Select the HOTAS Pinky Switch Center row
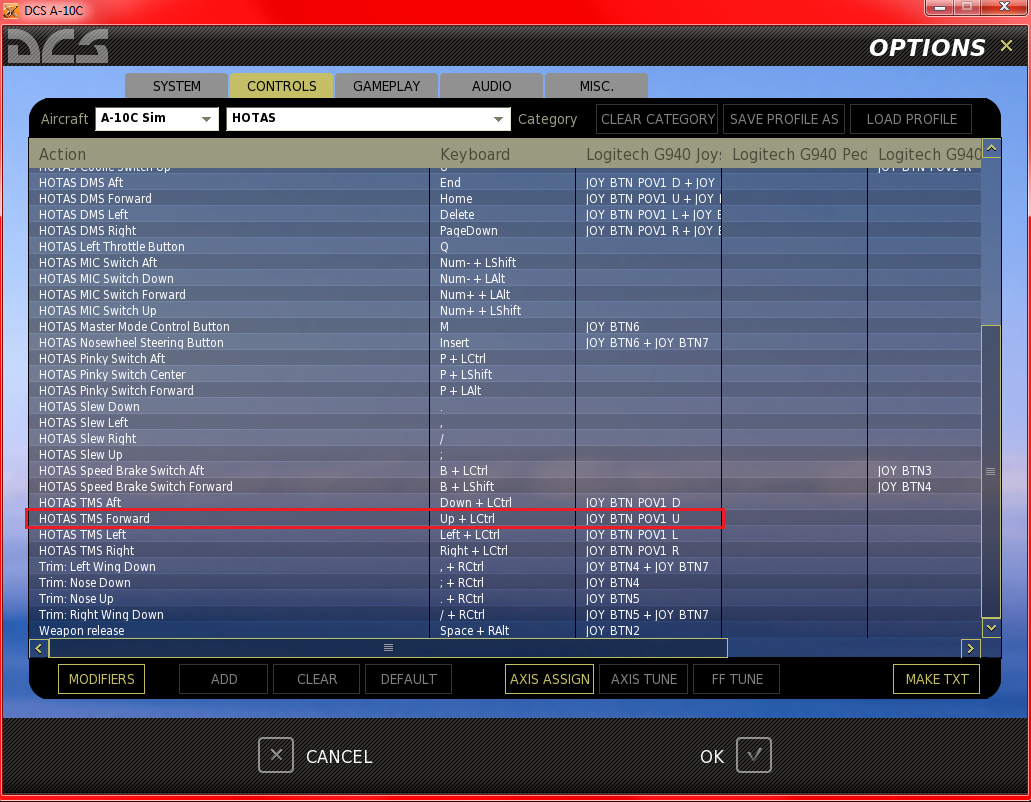Image resolution: width=1031 pixels, height=802 pixels. [x=506, y=375]
